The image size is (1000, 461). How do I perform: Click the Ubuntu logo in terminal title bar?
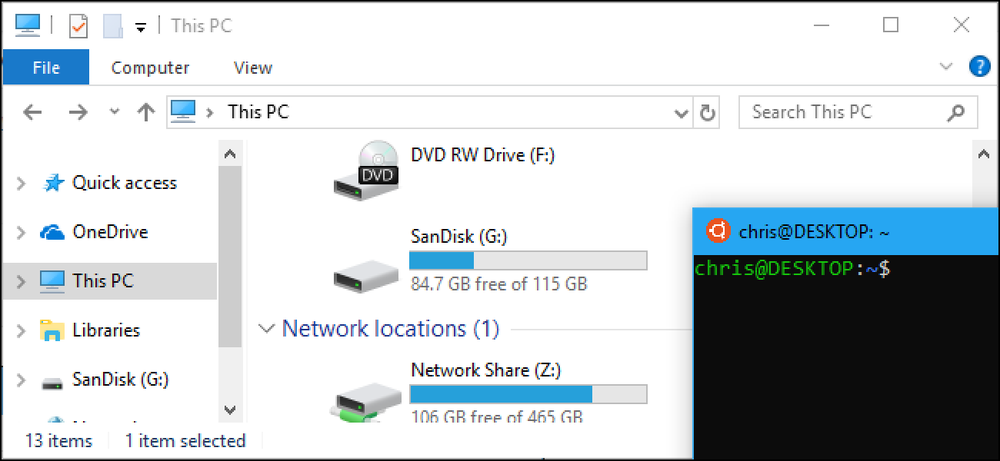[x=717, y=231]
